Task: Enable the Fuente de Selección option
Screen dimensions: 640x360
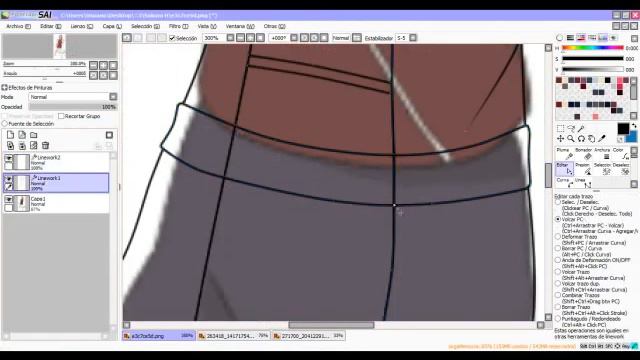Action: click(4, 123)
